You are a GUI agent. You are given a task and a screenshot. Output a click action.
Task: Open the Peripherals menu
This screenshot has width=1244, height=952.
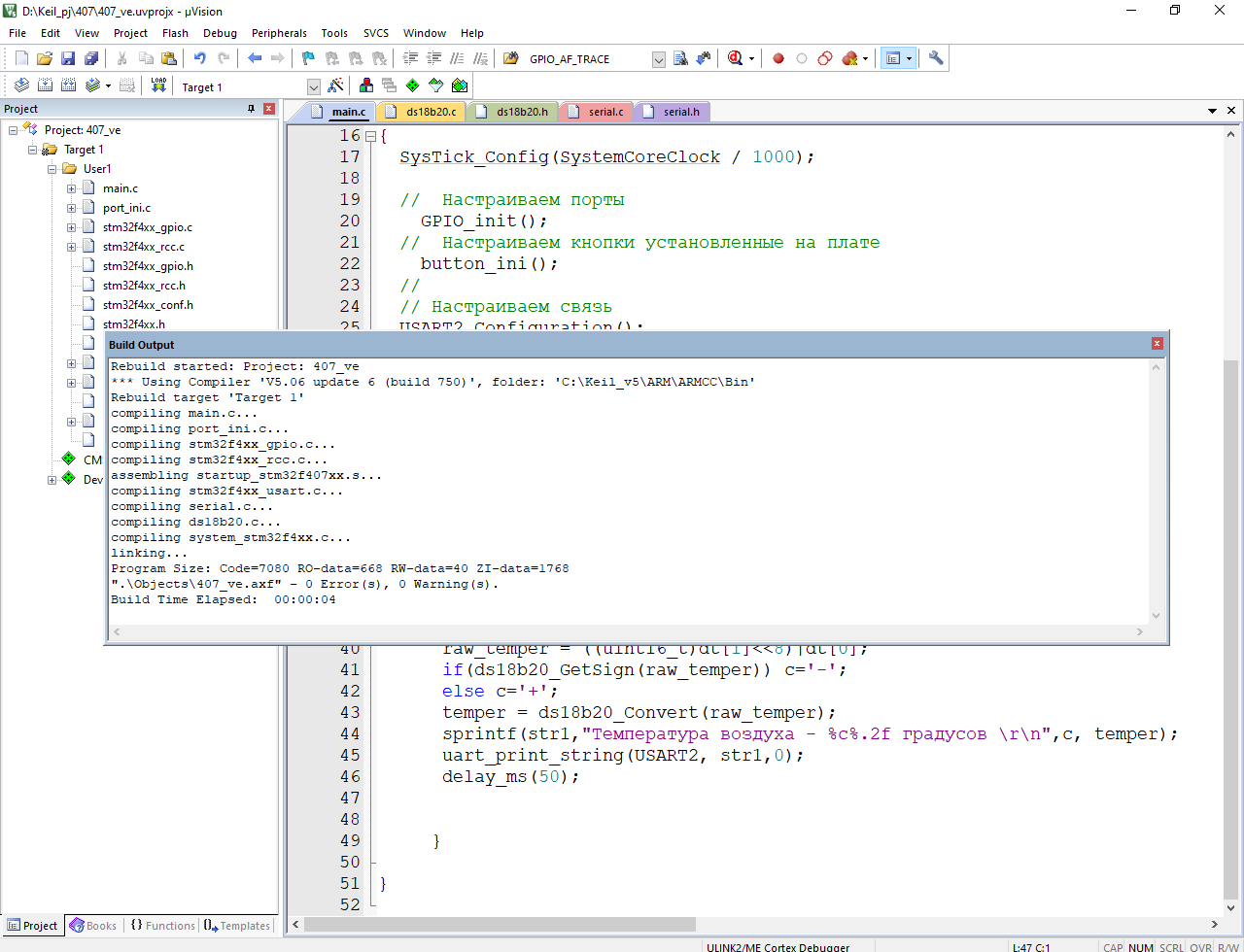[279, 33]
